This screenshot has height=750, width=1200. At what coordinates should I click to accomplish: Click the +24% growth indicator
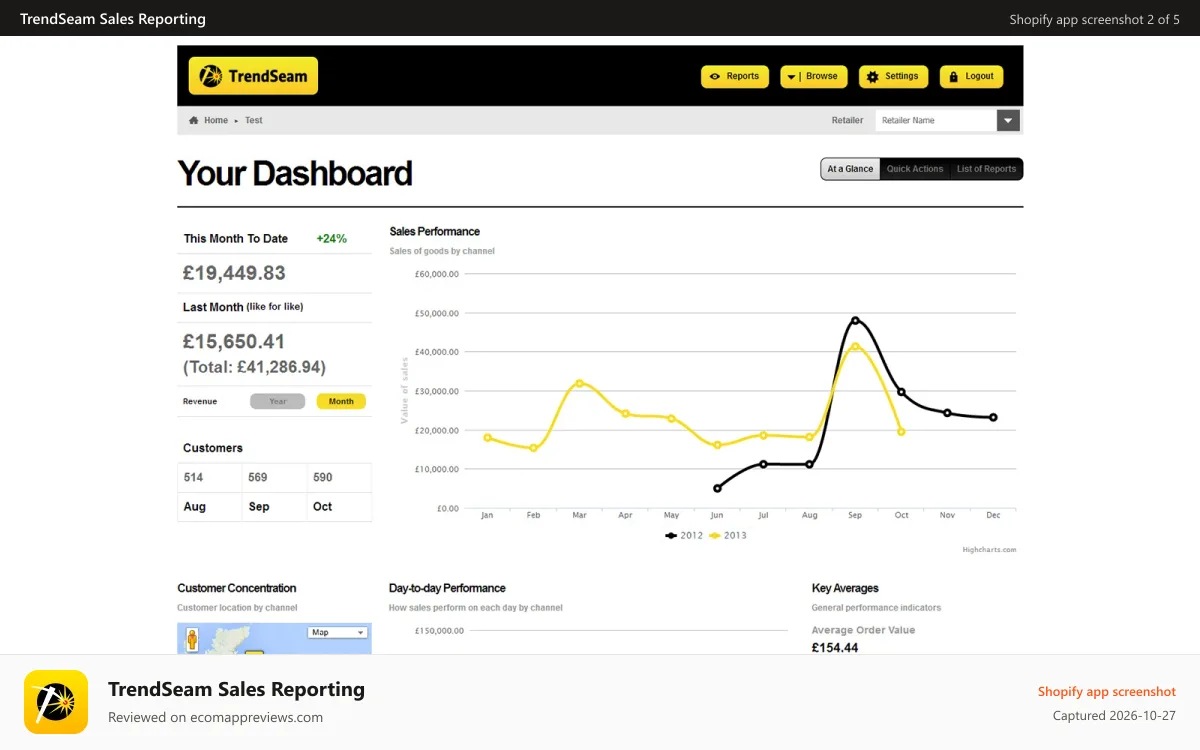pos(331,239)
